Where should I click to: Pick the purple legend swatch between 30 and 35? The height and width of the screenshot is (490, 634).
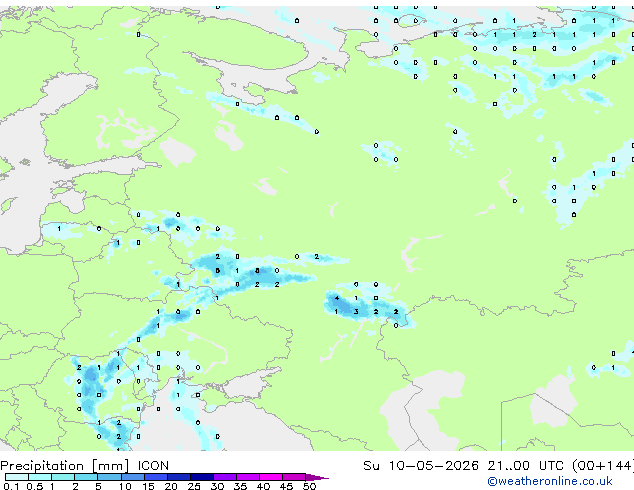[225, 477]
